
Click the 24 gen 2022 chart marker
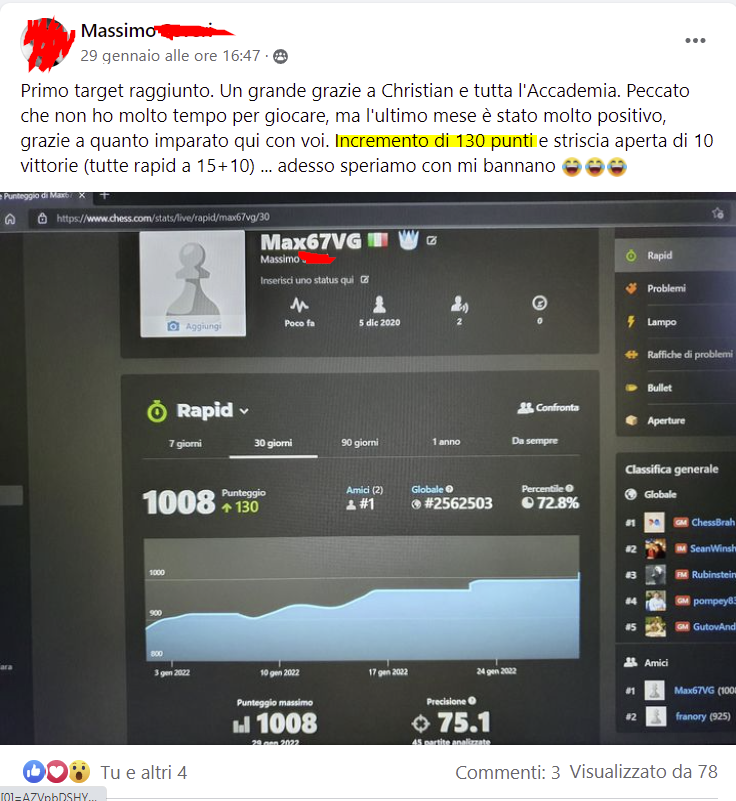(x=496, y=671)
